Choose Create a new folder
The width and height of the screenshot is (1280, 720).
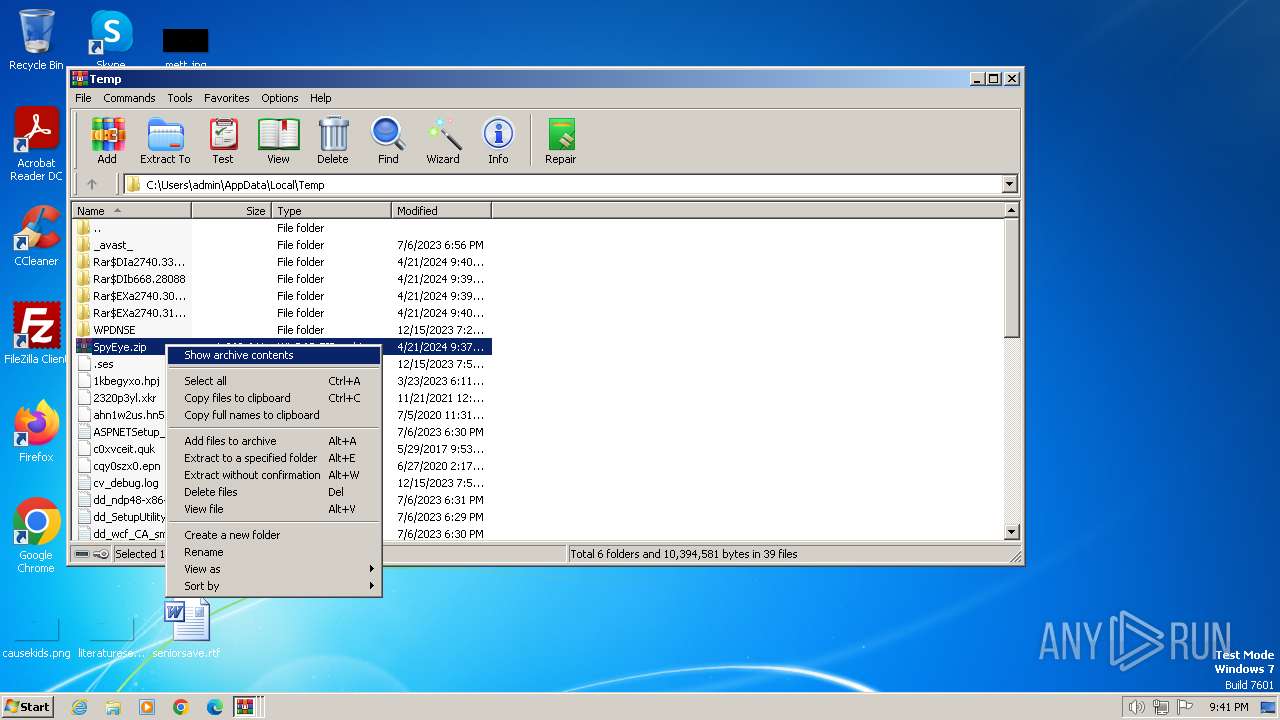[x=273, y=535]
